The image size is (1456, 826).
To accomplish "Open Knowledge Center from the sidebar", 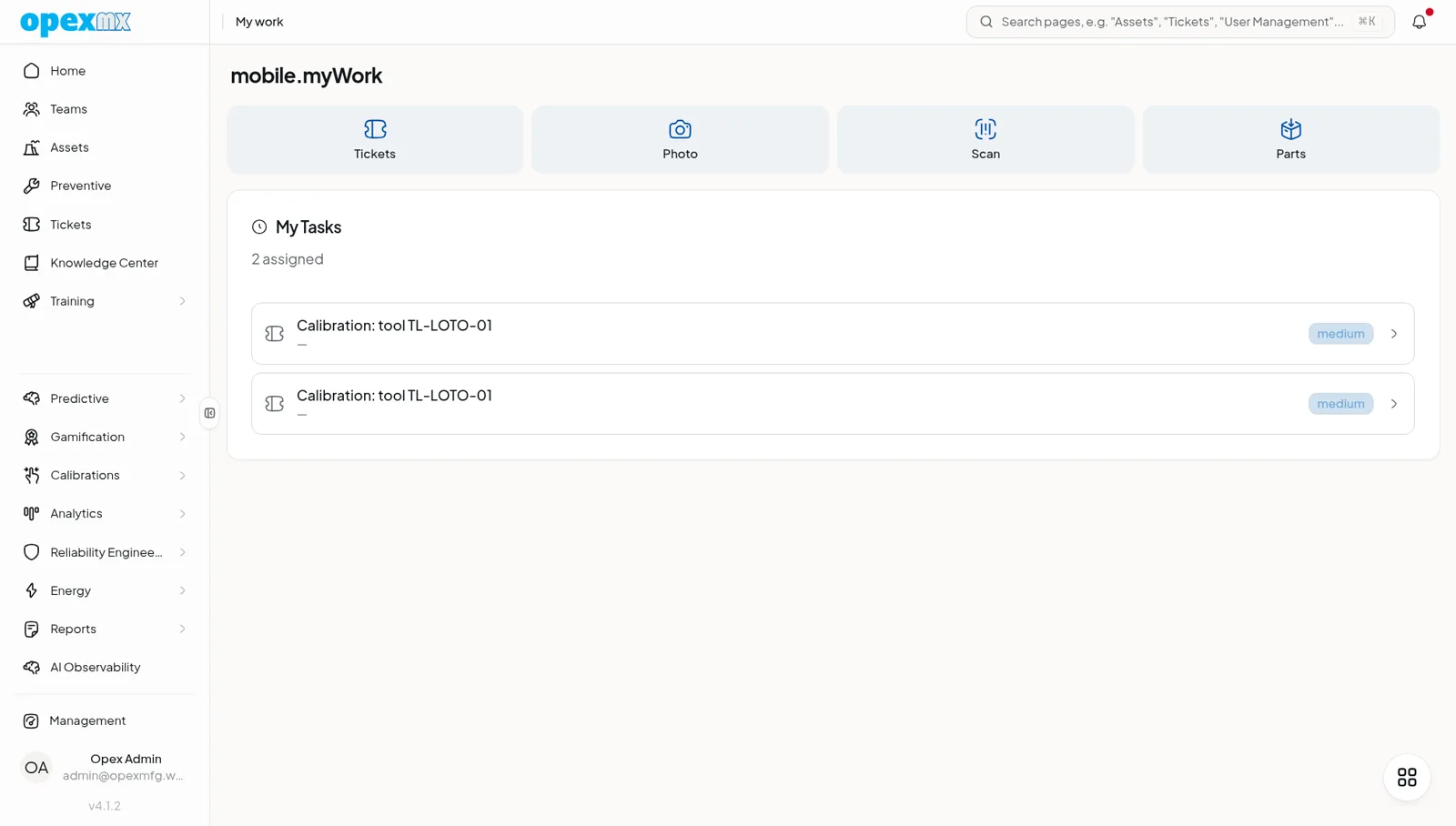I will point(105,263).
